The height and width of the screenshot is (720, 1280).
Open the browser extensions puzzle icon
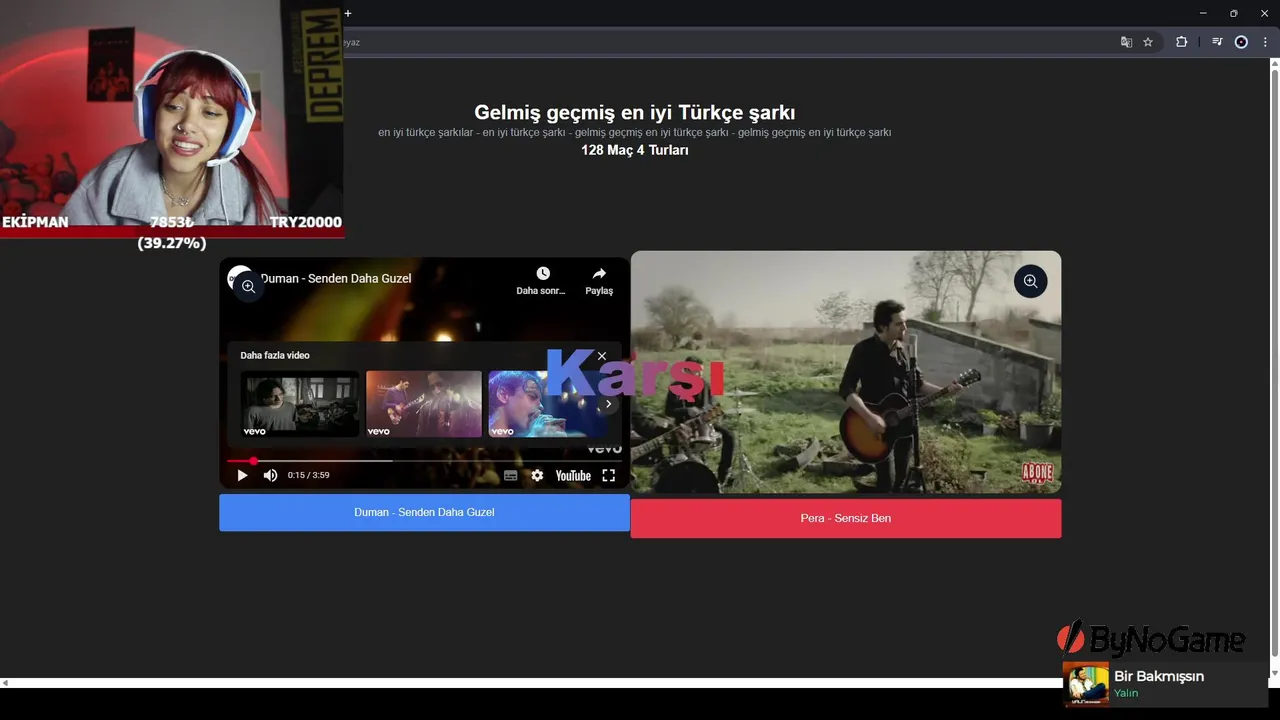coord(1181,42)
